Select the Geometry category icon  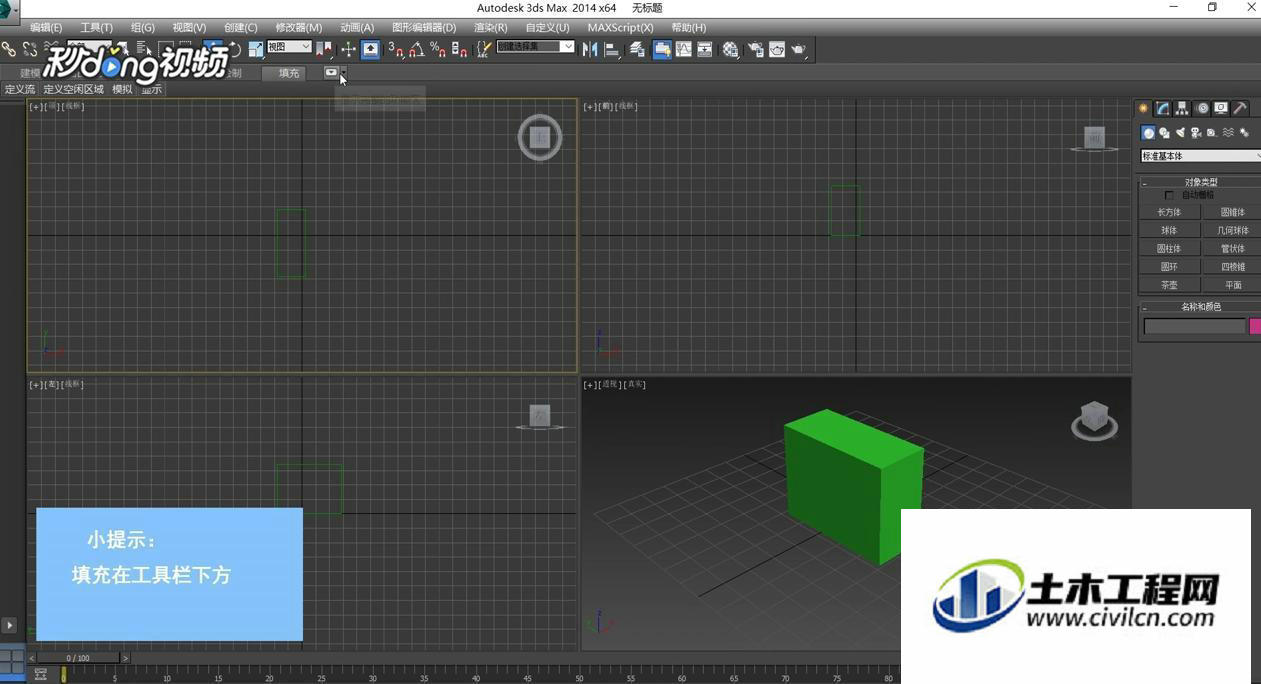pyautogui.click(x=1148, y=132)
